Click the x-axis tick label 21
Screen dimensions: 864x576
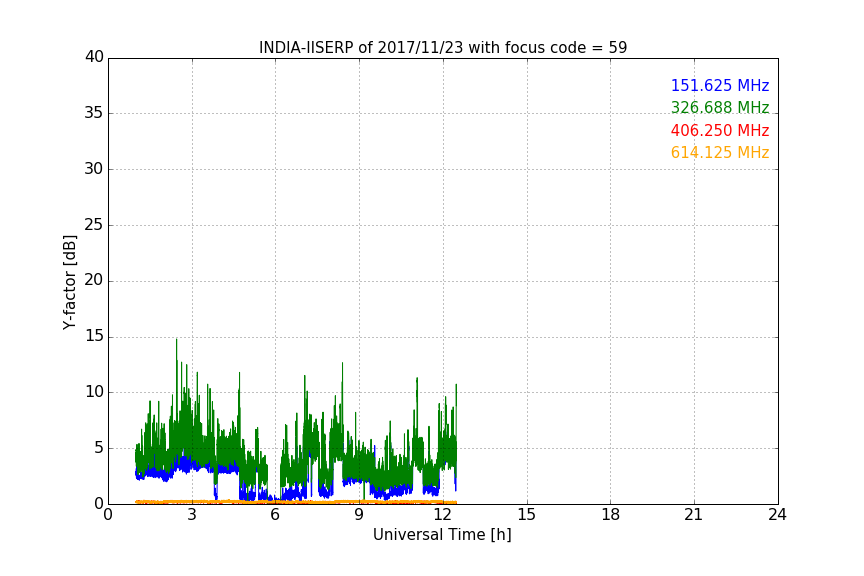[694, 515]
